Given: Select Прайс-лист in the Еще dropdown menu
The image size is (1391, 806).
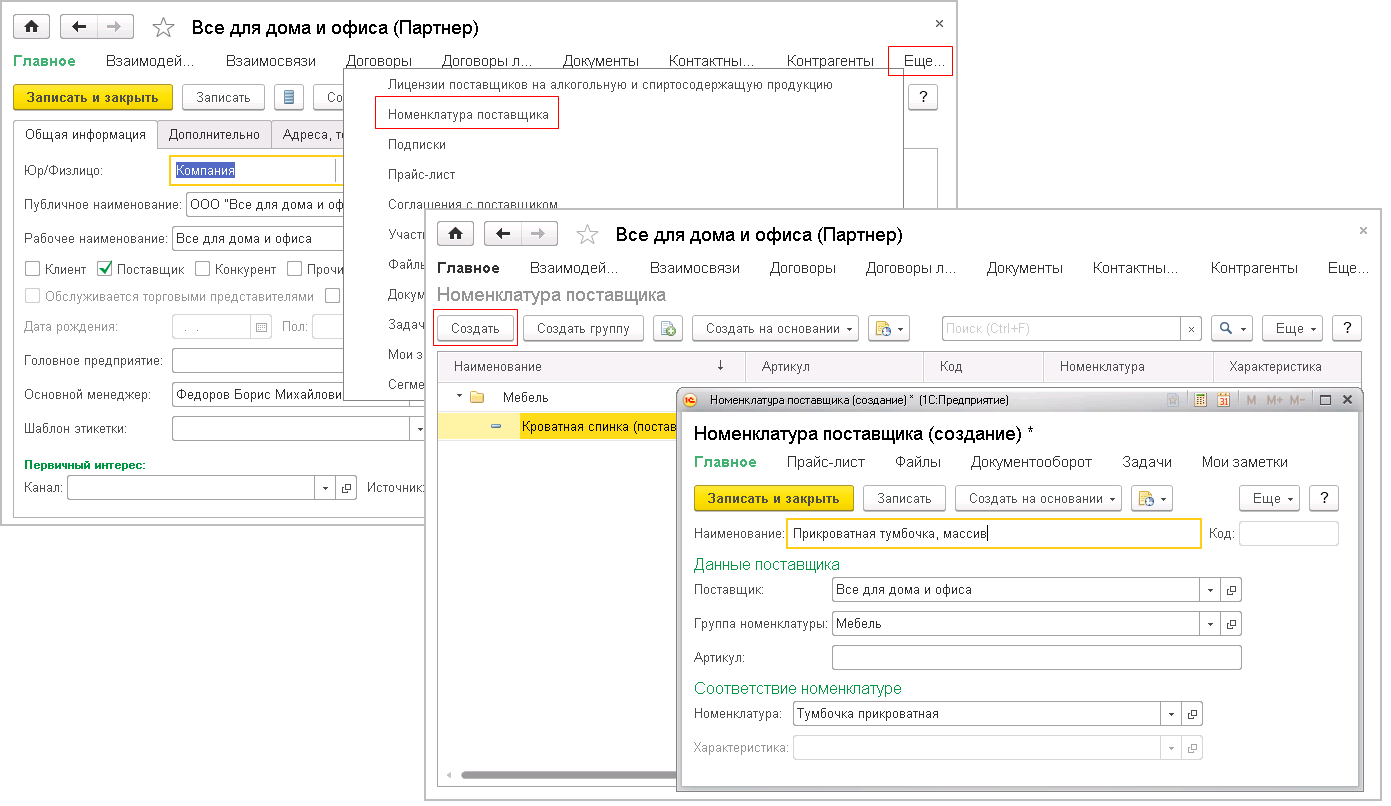Looking at the screenshot, I should click(x=422, y=174).
